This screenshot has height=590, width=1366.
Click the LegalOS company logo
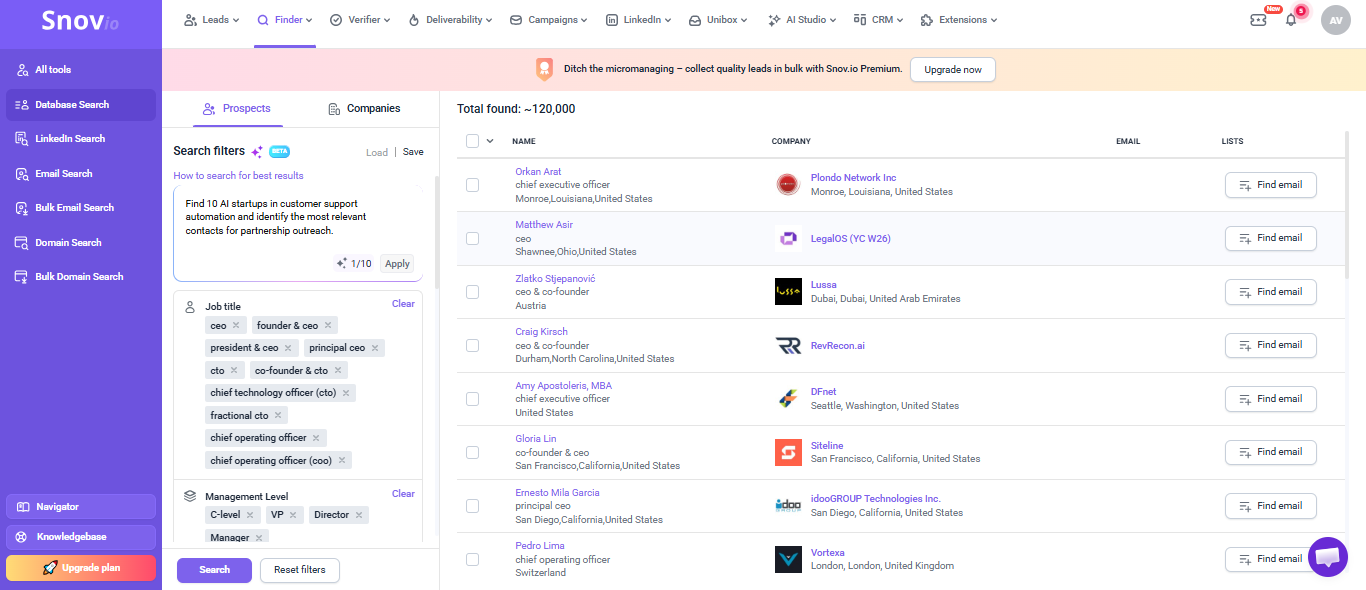pyautogui.click(x=788, y=238)
